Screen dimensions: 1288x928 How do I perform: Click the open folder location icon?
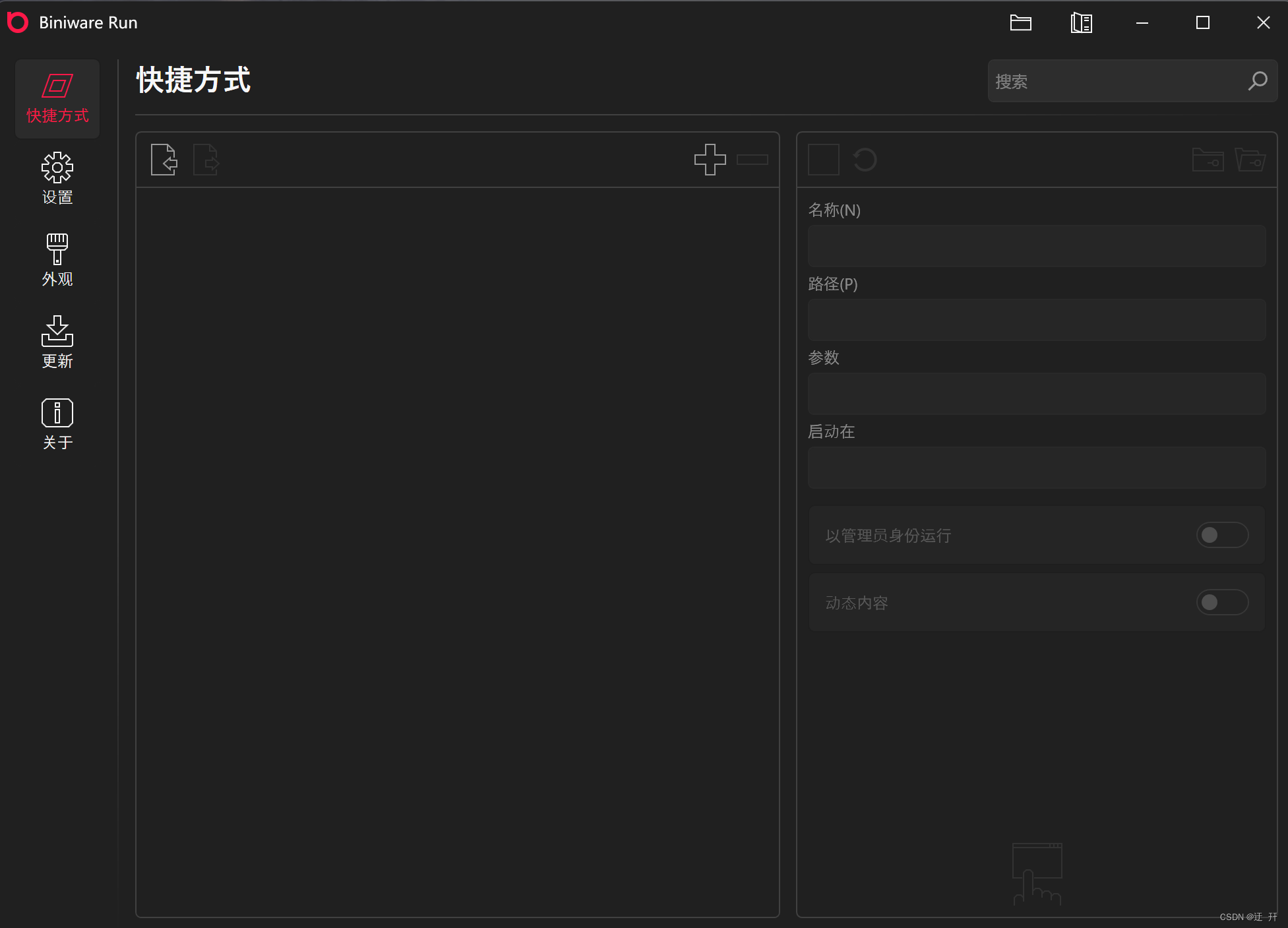click(x=1250, y=160)
